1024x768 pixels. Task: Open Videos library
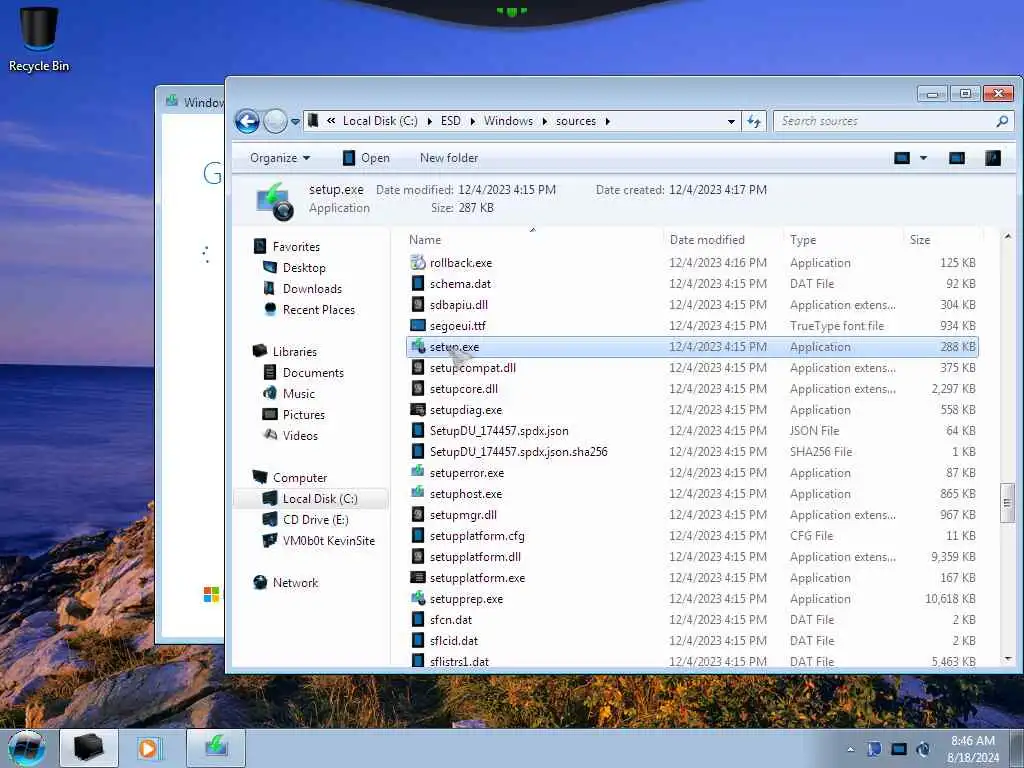point(300,436)
